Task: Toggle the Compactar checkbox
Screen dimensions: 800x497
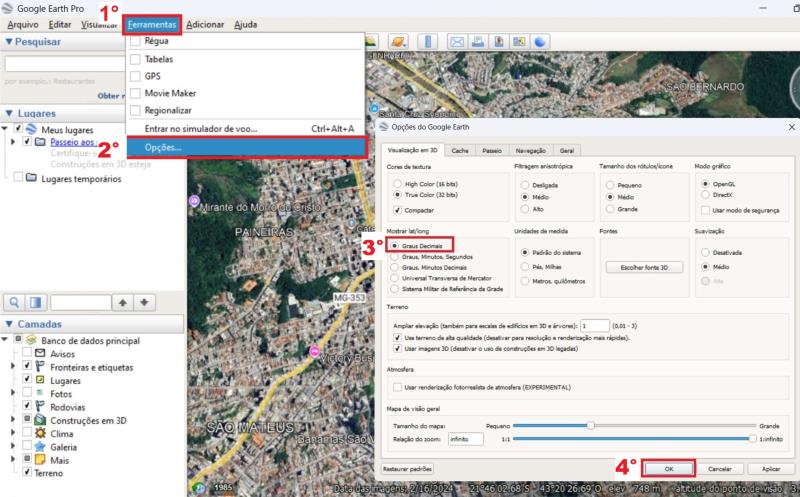Action: (397, 210)
